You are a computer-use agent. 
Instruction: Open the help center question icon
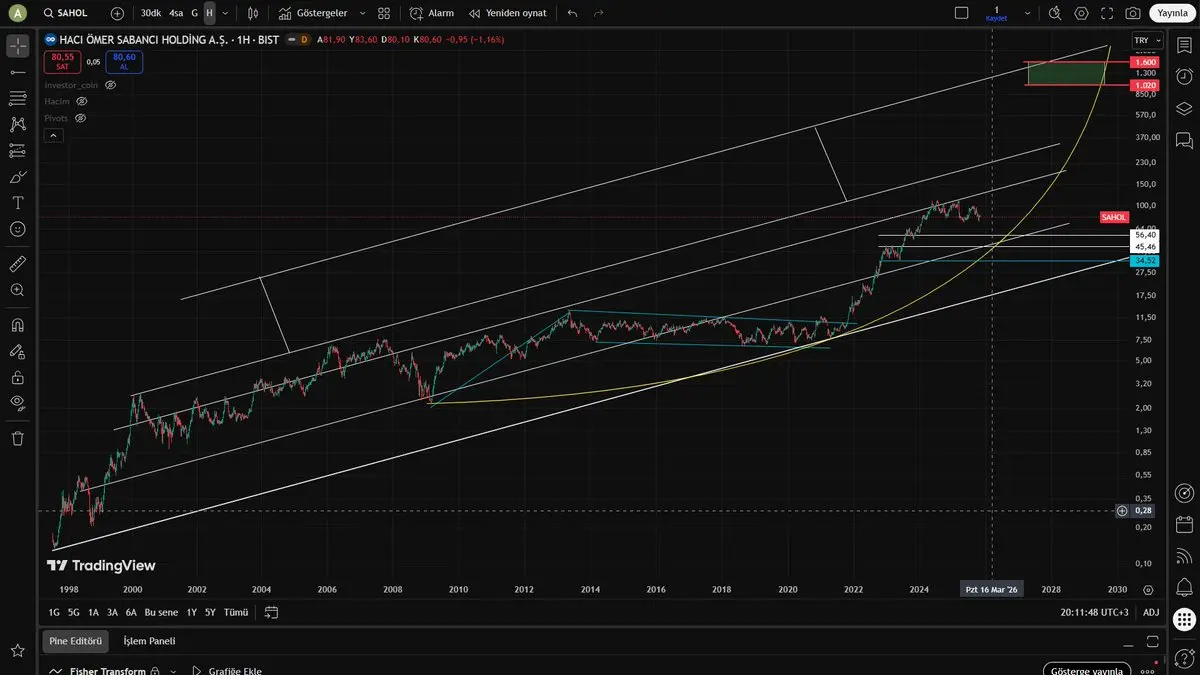coord(1184,657)
